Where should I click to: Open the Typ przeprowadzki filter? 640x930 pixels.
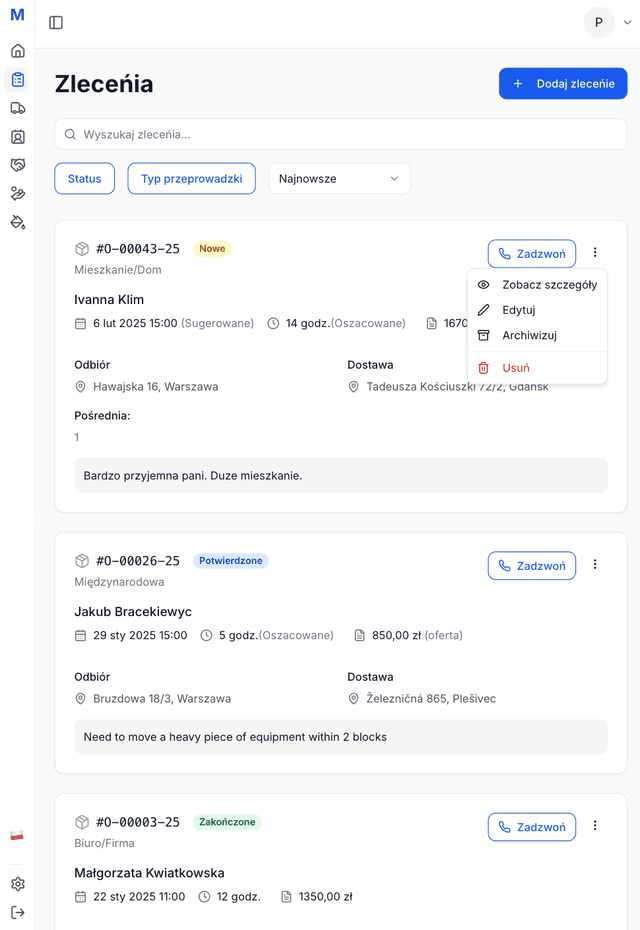click(191, 179)
